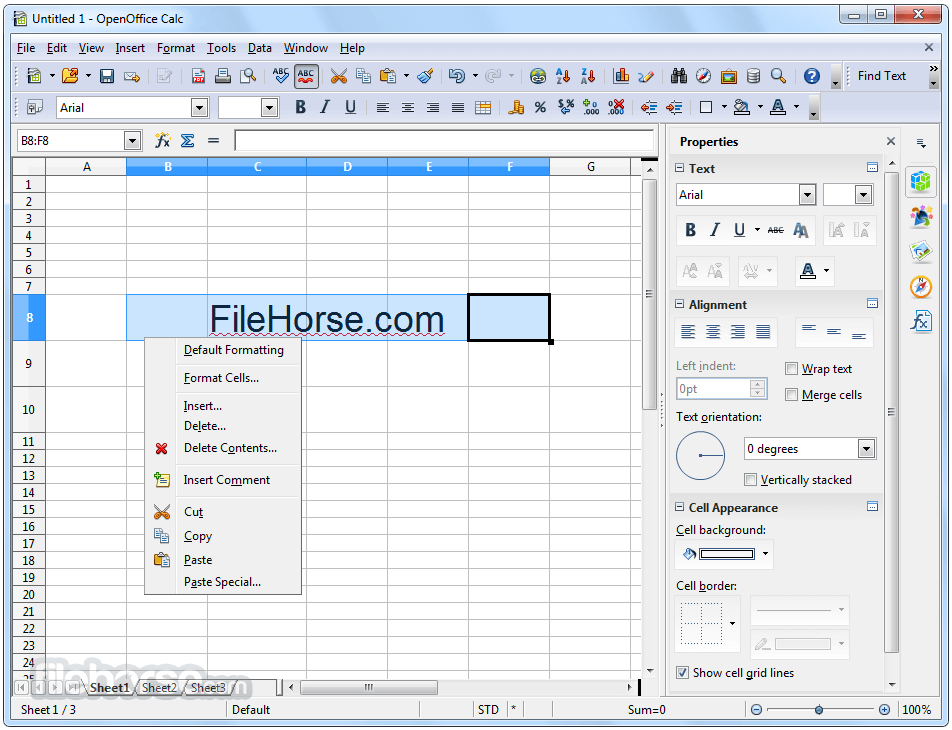Screen dimensions: 952x730
Task: Export directly as PDF icon
Action: [x=198, y=76]
